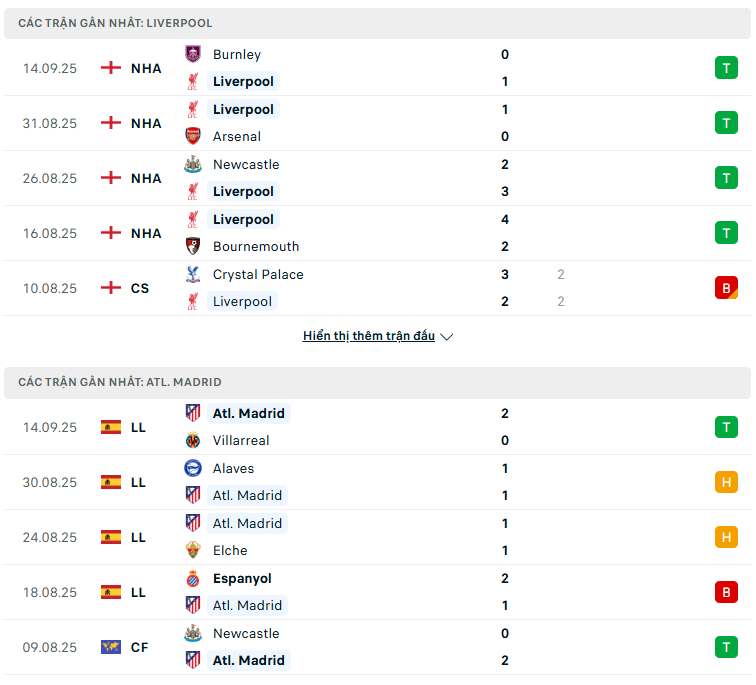Click red B result badge for Espanyol match

pyautogui.click(x=726, y=593)
